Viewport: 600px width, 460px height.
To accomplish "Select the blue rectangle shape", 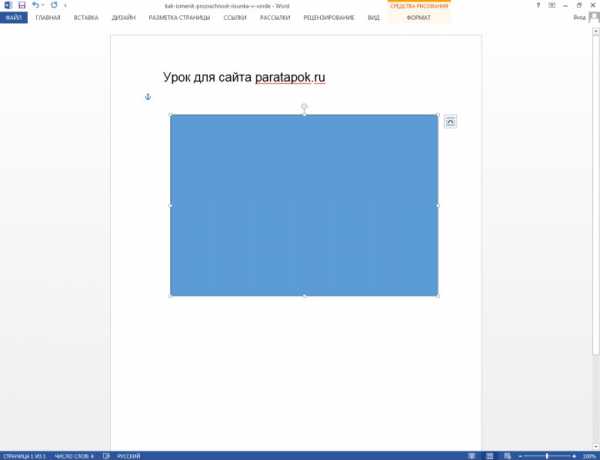I will coord(304,205).
